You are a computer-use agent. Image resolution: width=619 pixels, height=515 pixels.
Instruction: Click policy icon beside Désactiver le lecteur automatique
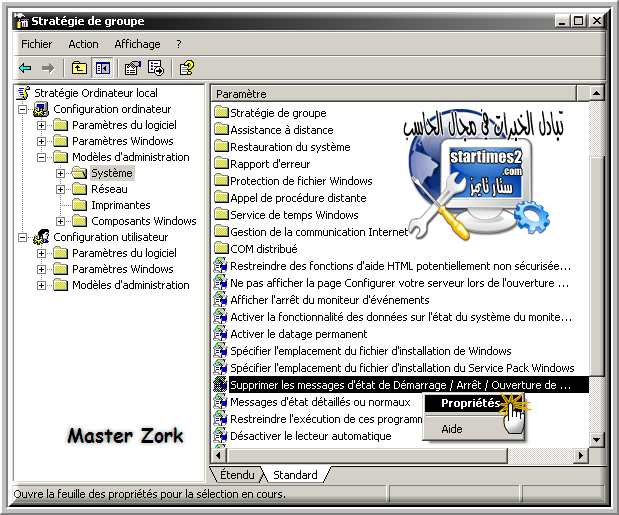[220, 435]
